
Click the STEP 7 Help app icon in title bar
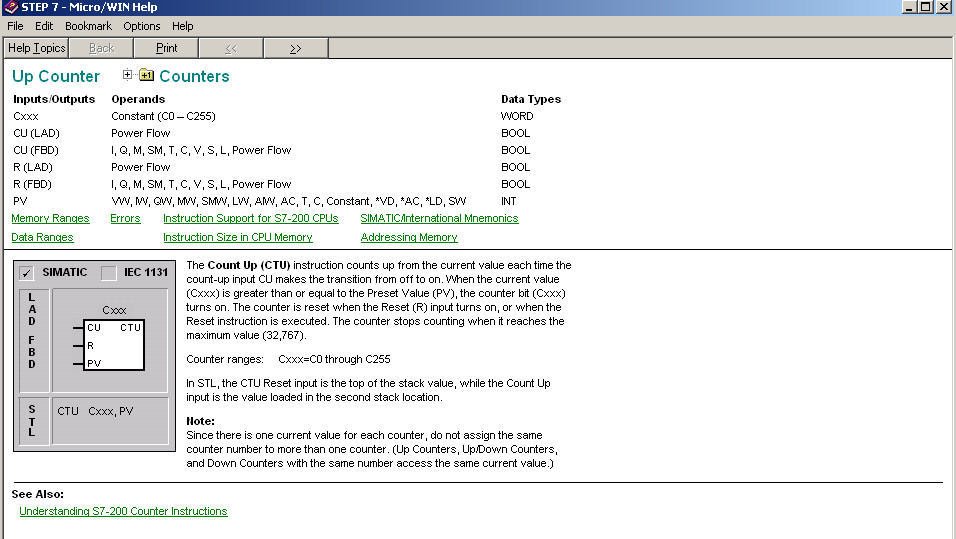pos(10,7)
